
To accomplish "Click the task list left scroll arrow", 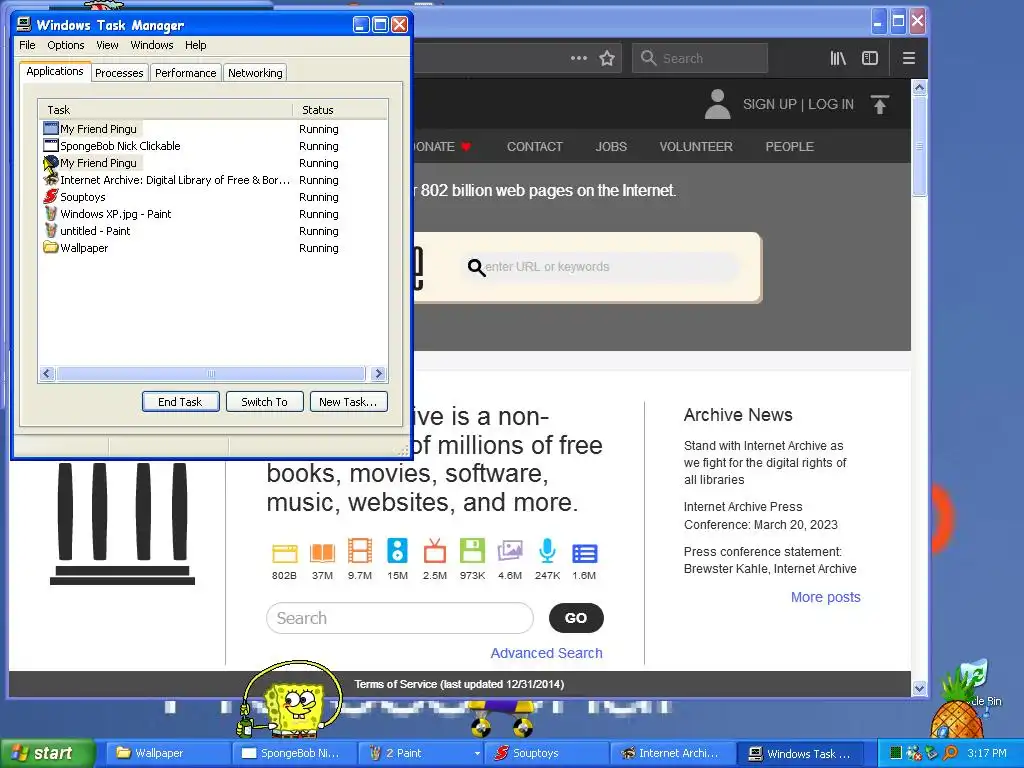I will coord(46,374).
